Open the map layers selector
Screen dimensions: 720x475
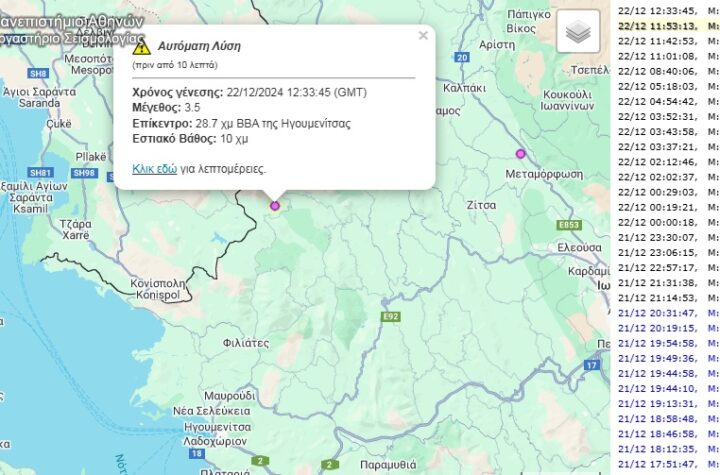[x=578, y=31]
